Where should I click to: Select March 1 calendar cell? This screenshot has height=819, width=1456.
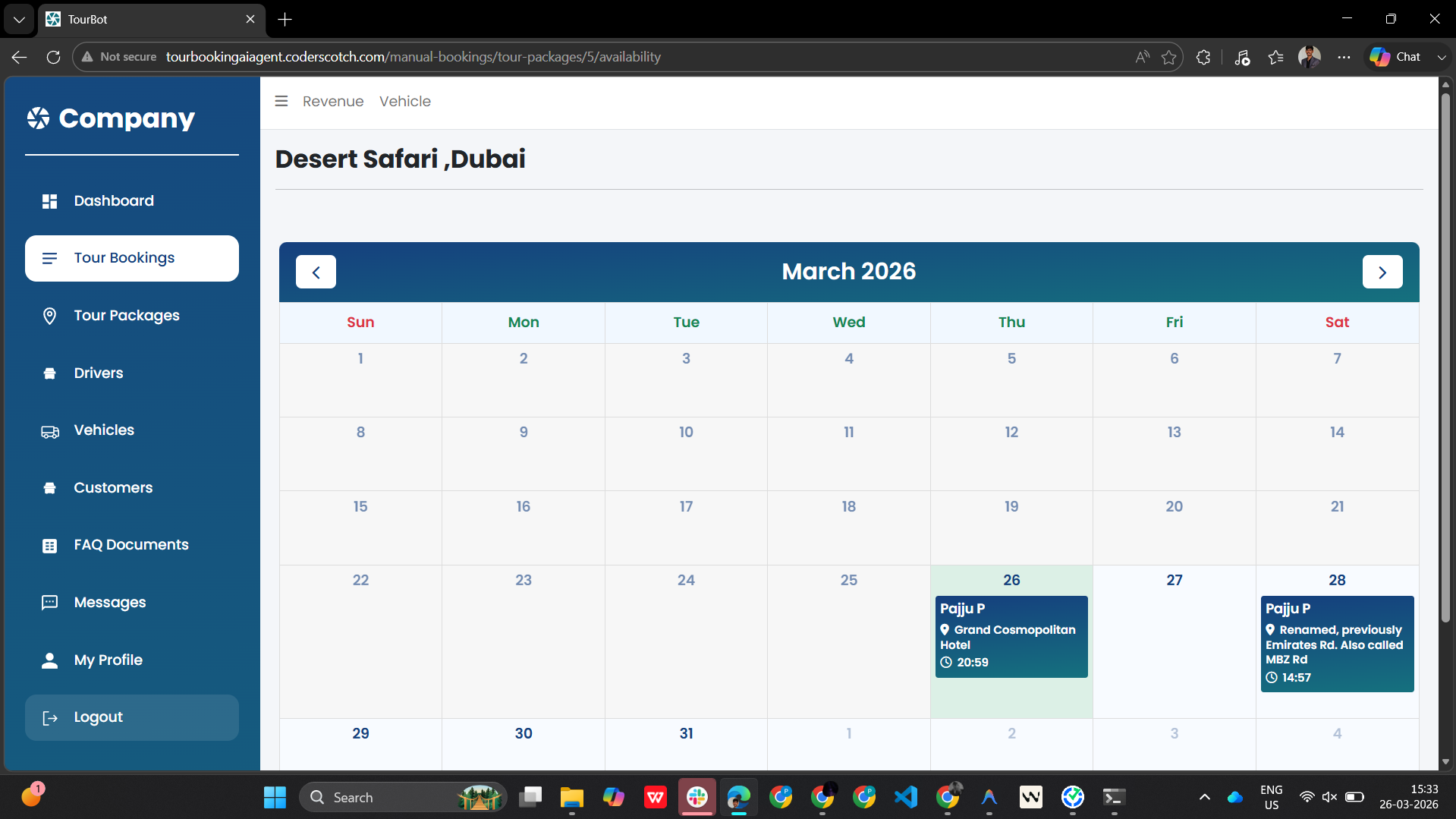coord(360,380)
